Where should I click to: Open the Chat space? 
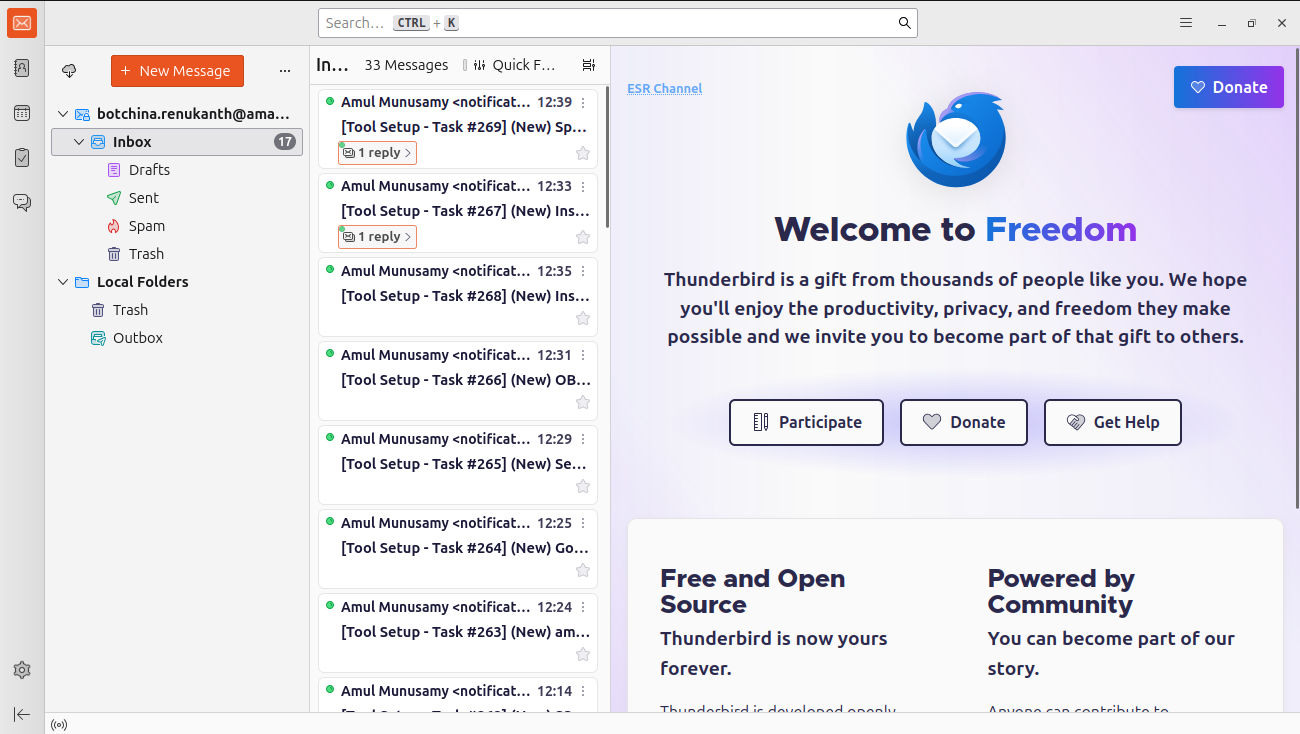pyautogui.click(x=22, y=203)
